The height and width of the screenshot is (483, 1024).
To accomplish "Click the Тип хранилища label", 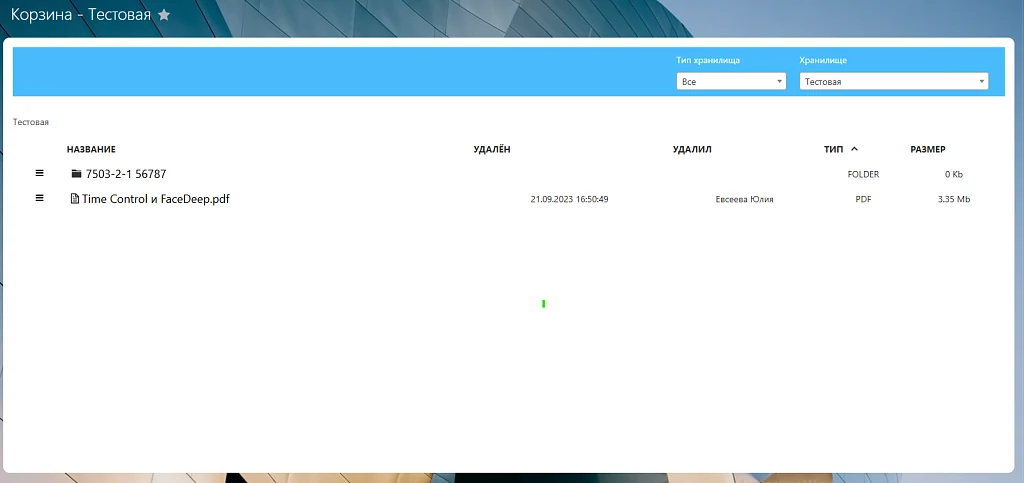I will point(708,60).
